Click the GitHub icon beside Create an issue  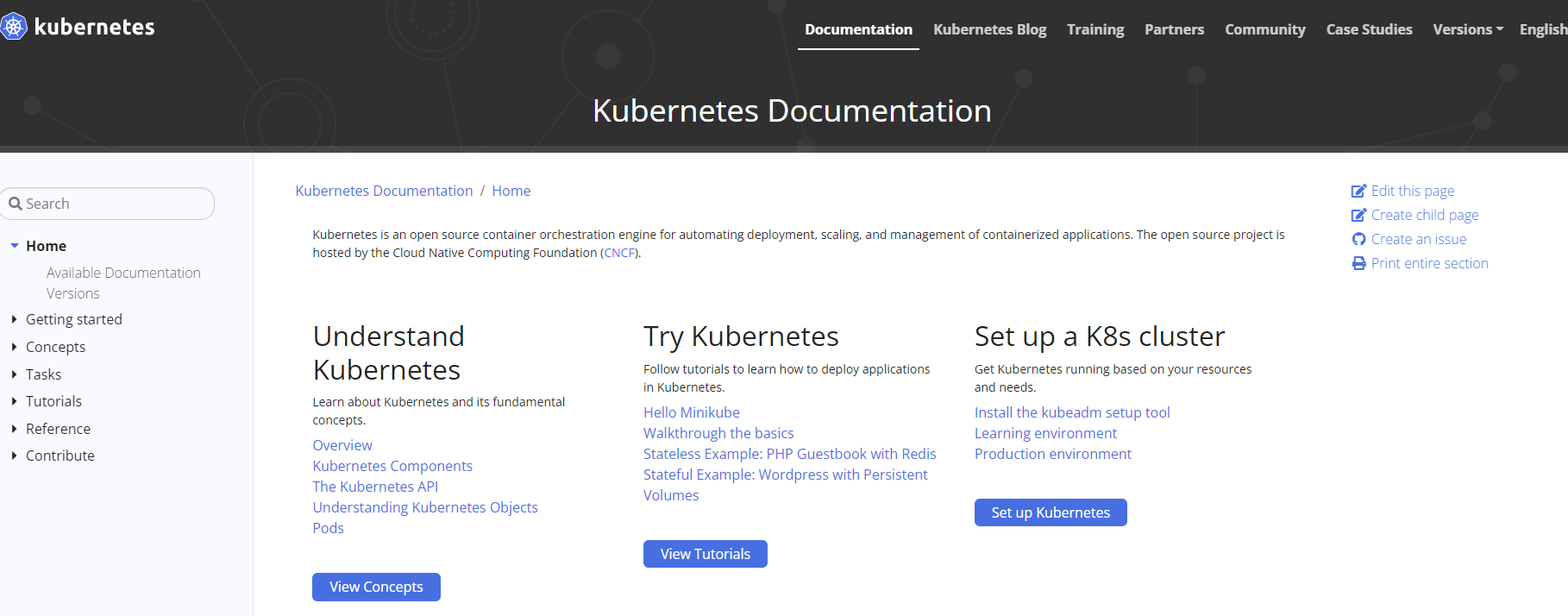pyautogui.click(x=1358, y=239)
